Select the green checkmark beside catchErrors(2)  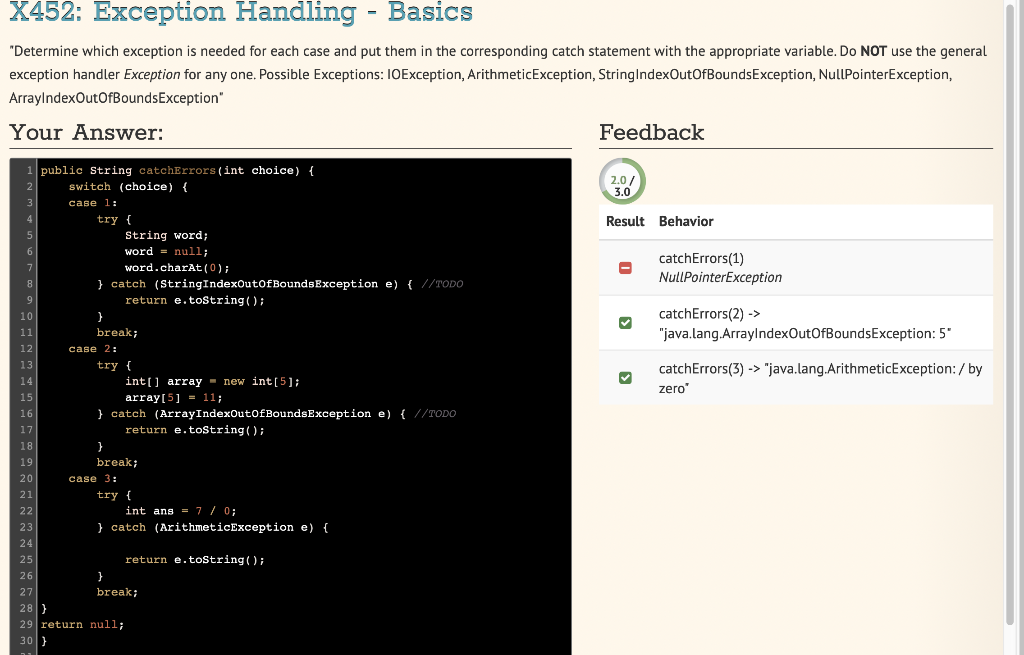click(x=625, y=323)
